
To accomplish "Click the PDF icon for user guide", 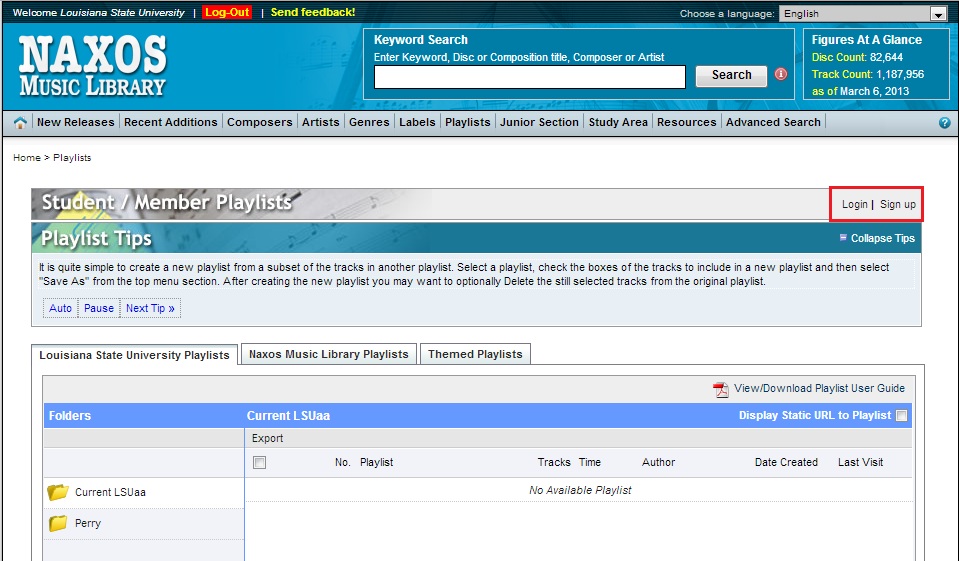I will (721, 389).
